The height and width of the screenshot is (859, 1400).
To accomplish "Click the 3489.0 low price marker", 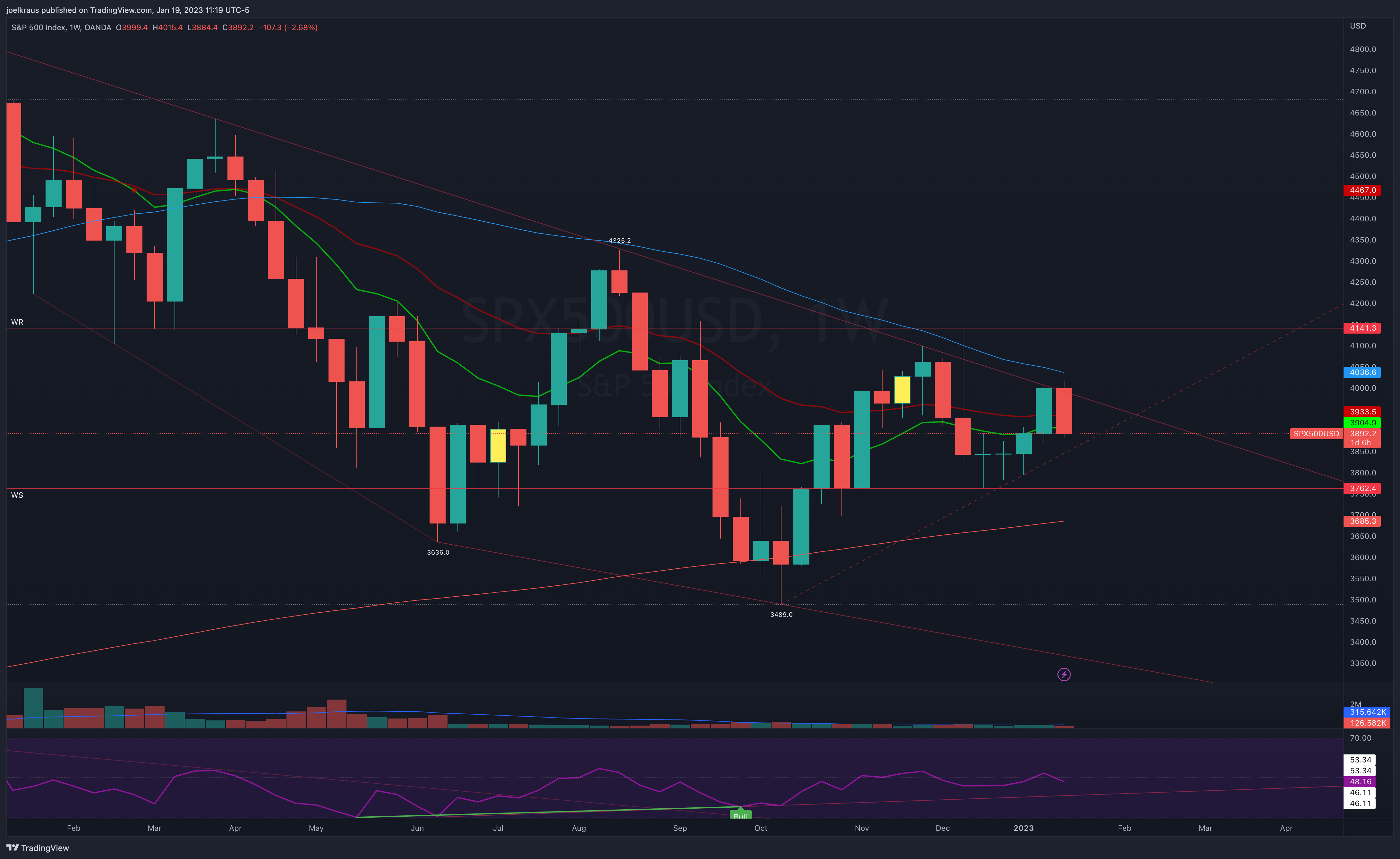I will [x=781, y=615].
